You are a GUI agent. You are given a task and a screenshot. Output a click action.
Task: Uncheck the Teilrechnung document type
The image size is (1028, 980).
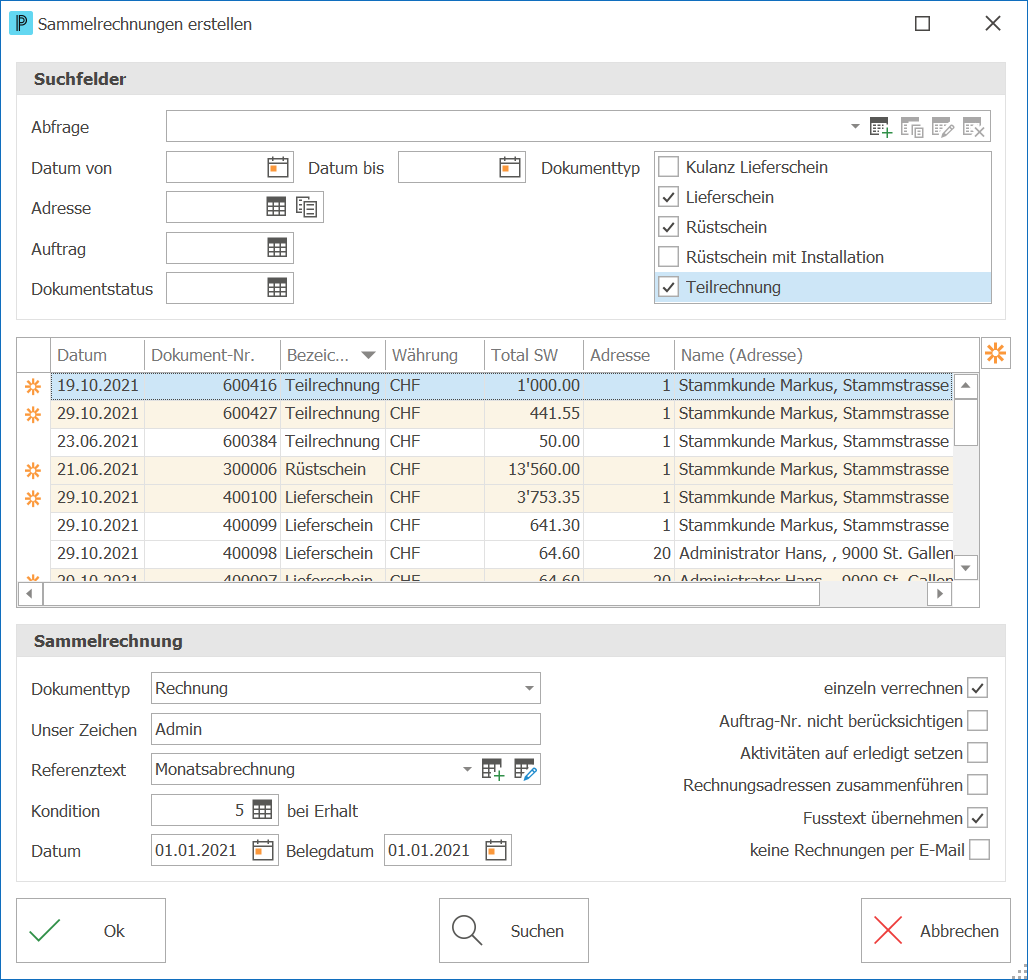(668, 287)
